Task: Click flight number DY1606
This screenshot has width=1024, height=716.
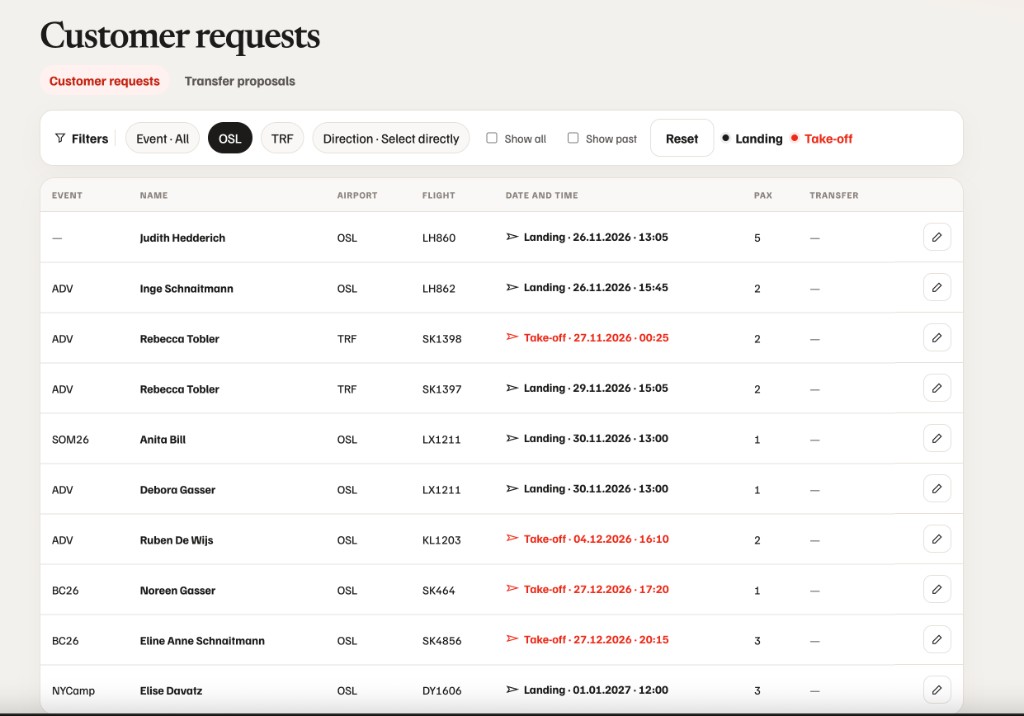Action: coord(441,691)
